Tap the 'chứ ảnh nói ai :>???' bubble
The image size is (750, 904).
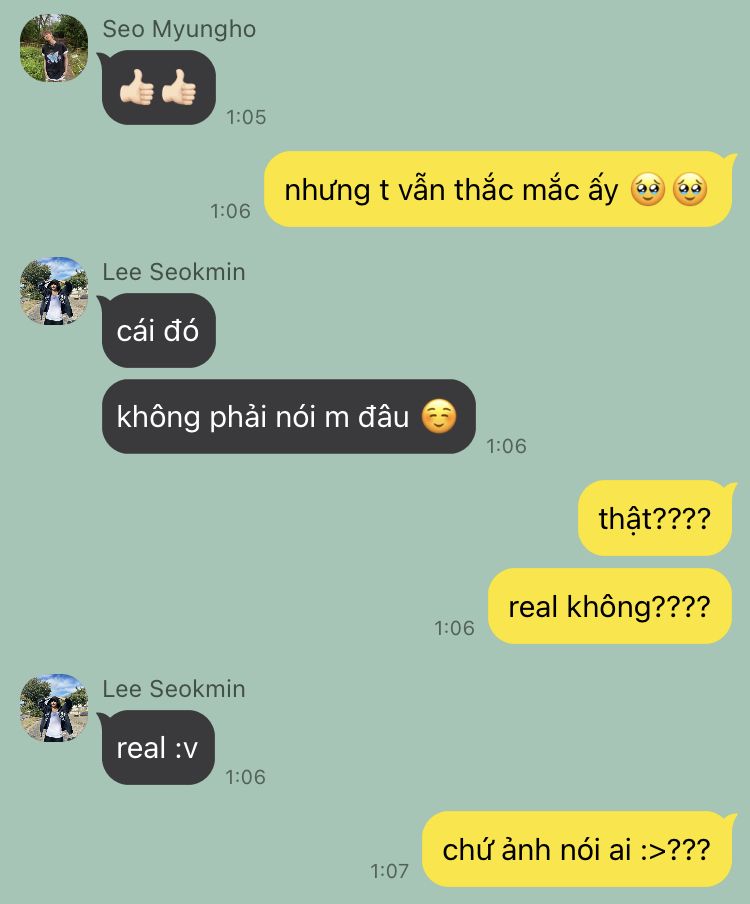coord(578,849)
